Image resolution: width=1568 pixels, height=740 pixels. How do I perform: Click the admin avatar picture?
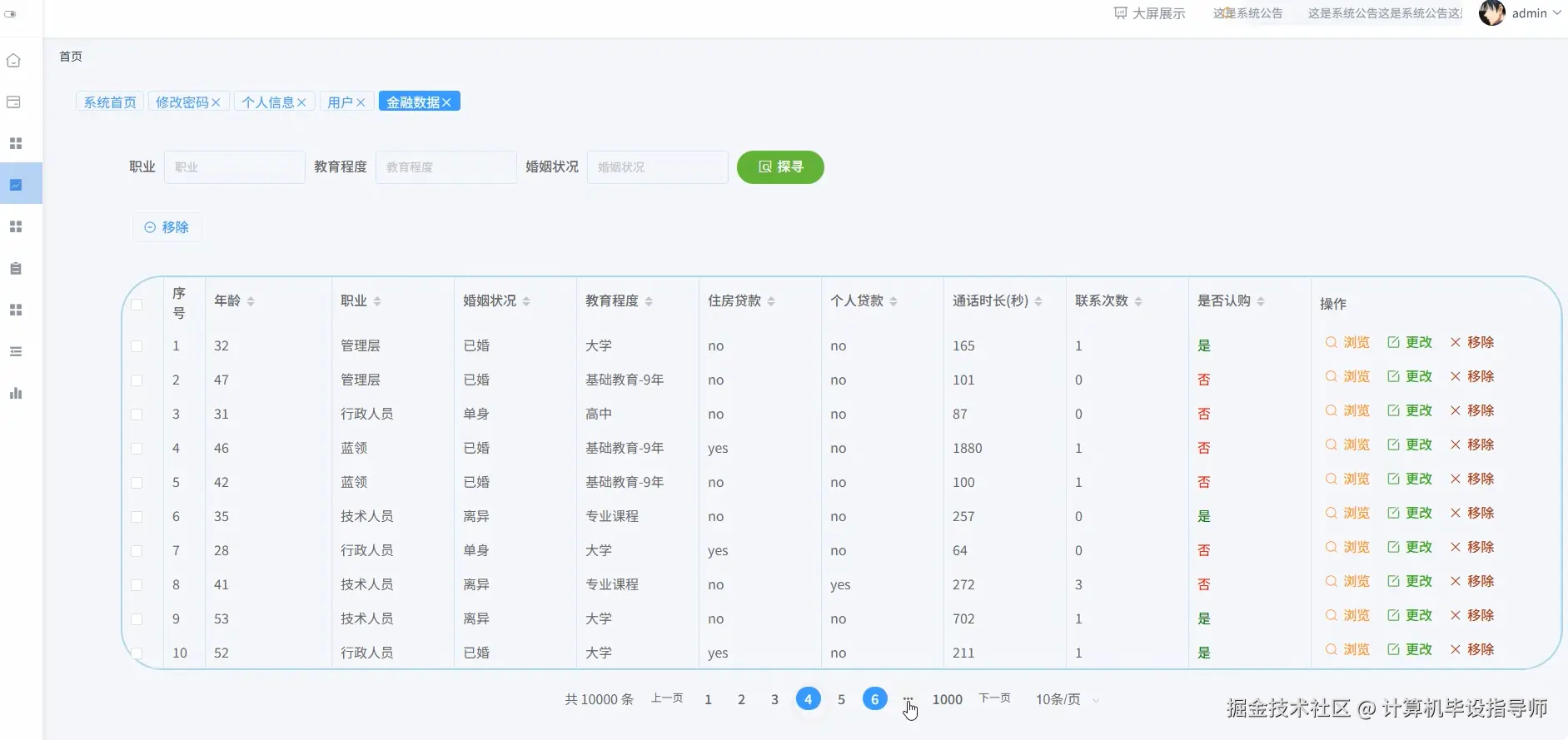click(x=1491, y=12)
